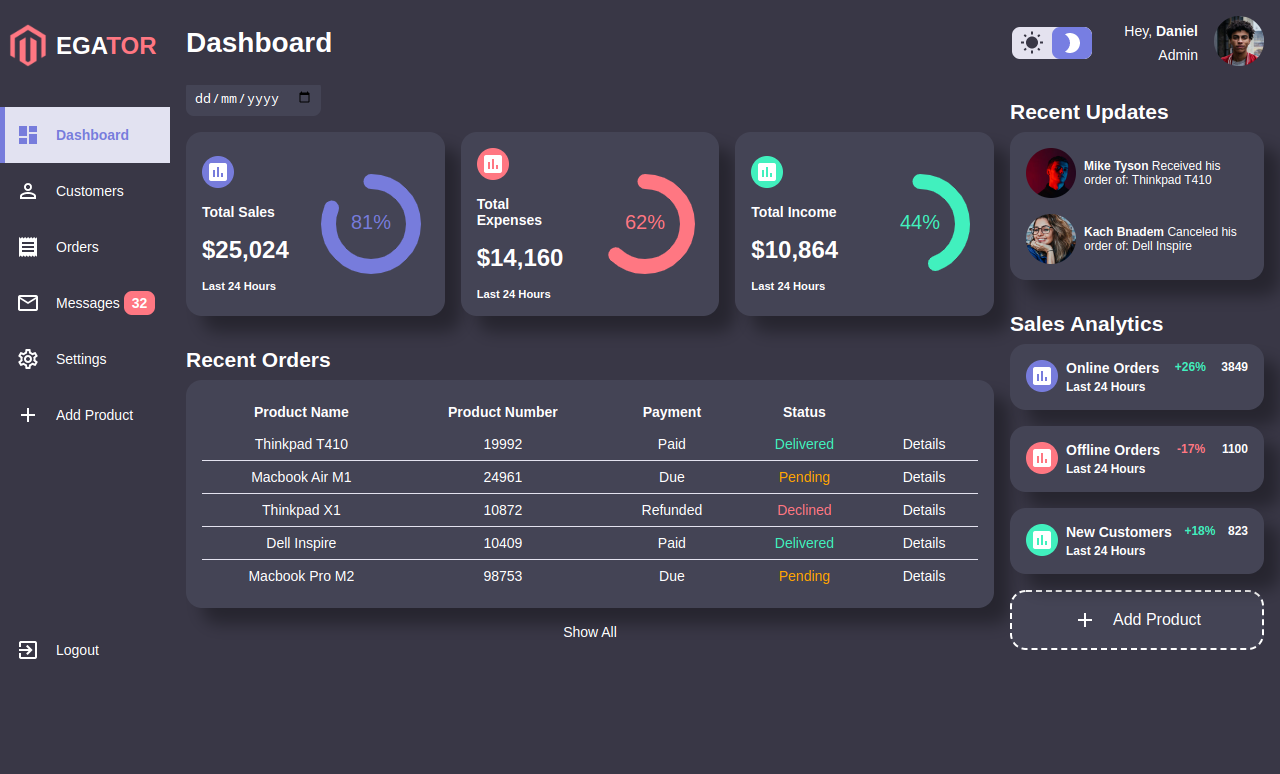Click the dd/mm/yyyy date field
The width and height of the screenshot is (1280, 774).
(x=253, y=99)
